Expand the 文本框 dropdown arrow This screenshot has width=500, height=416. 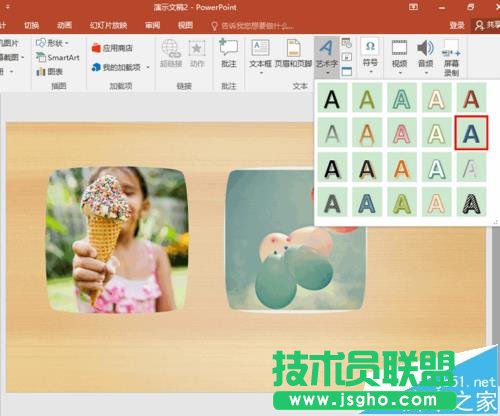tap(261, 73)
